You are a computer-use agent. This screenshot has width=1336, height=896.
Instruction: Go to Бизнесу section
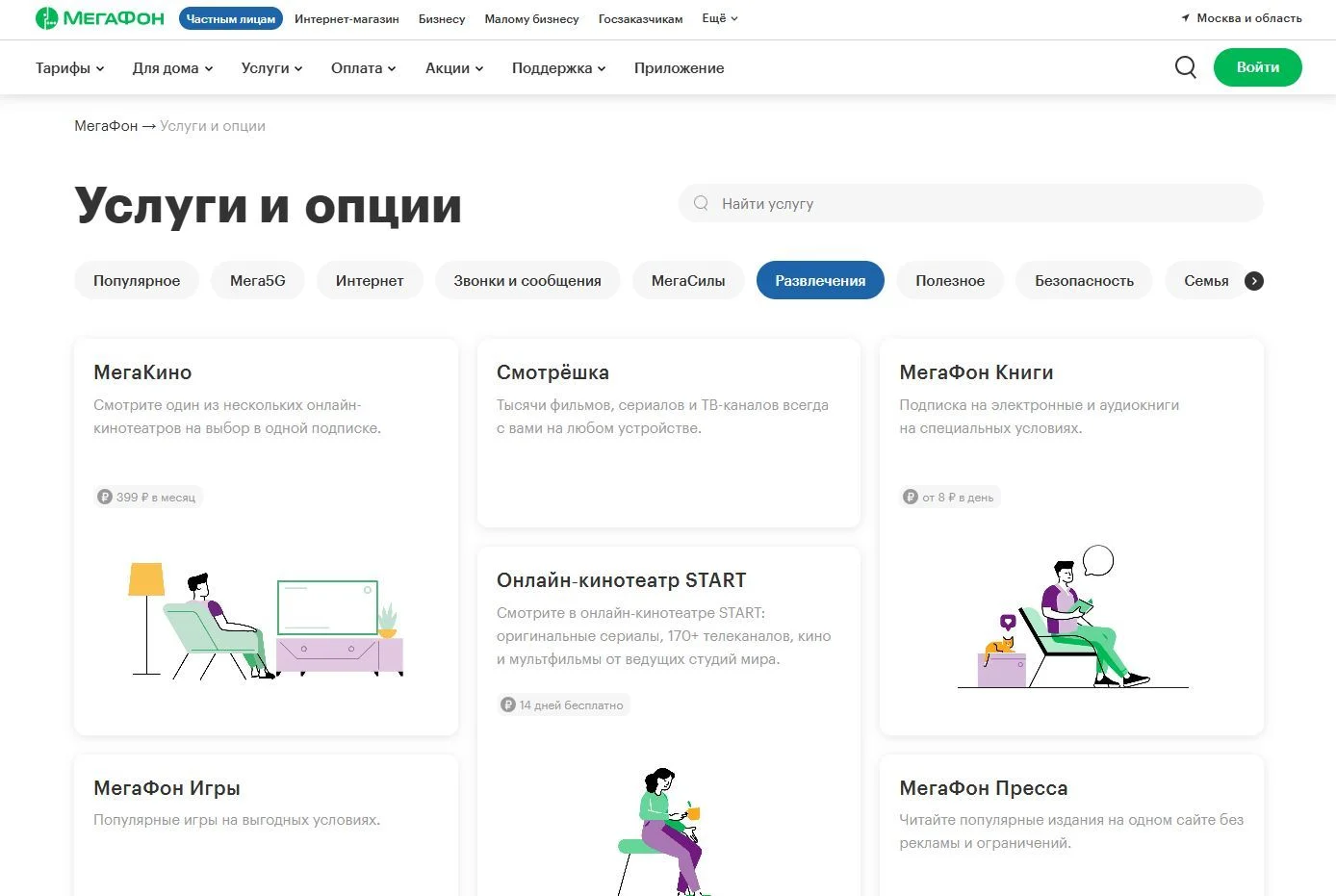tap(442, 18)
